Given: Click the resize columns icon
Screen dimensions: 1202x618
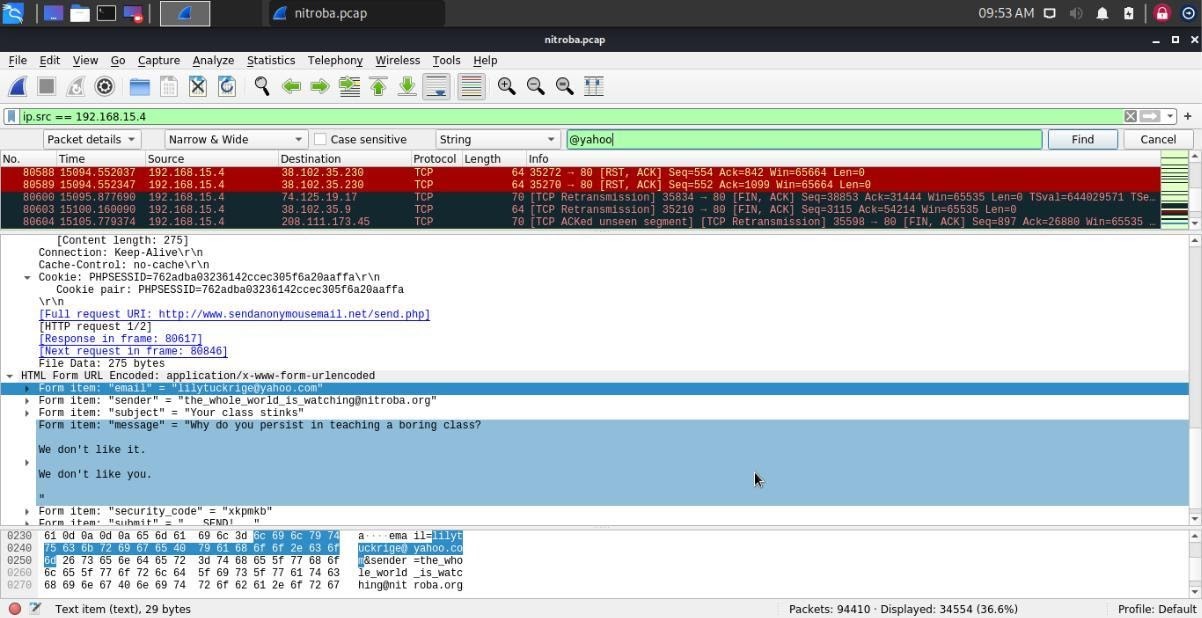Looking at the screenshot, I should point(593,87).
